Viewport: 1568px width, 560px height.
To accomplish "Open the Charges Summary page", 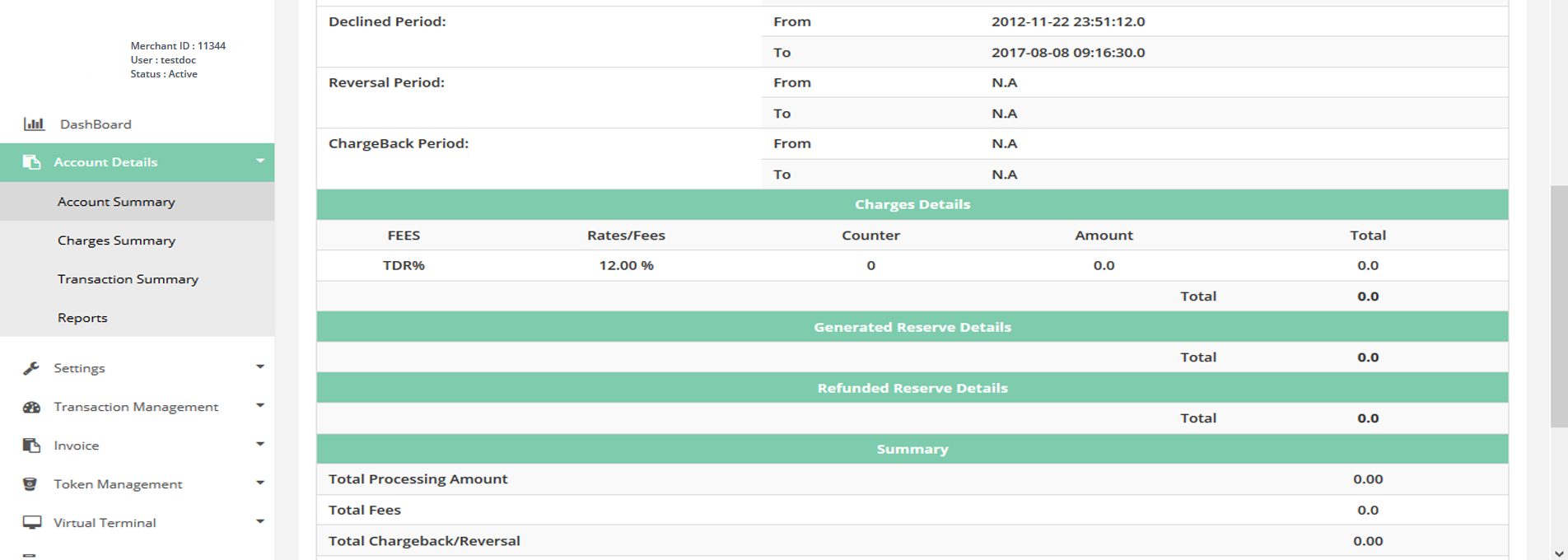I will (x=116, y=240).
